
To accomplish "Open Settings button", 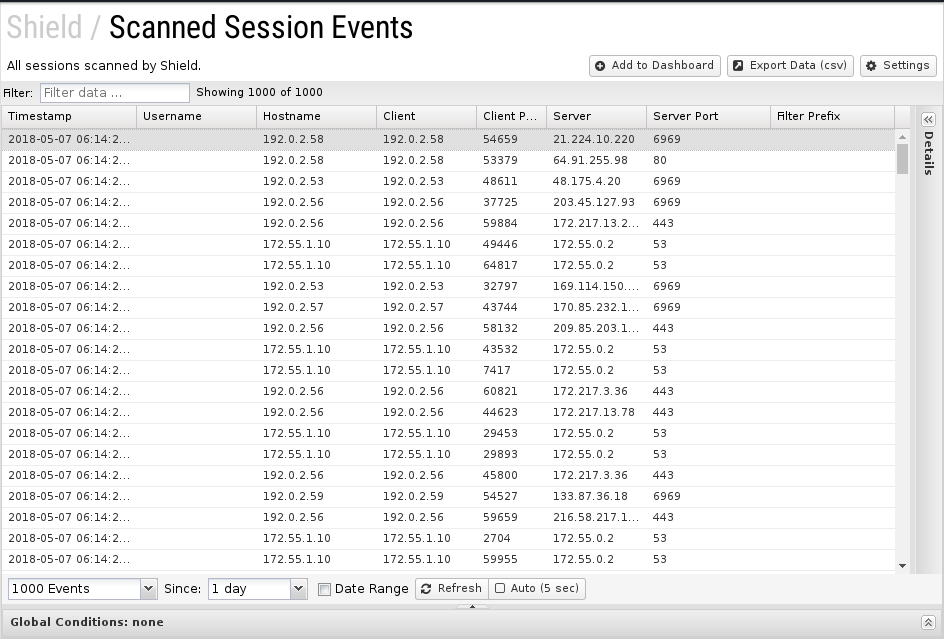I will click(898, 66).
